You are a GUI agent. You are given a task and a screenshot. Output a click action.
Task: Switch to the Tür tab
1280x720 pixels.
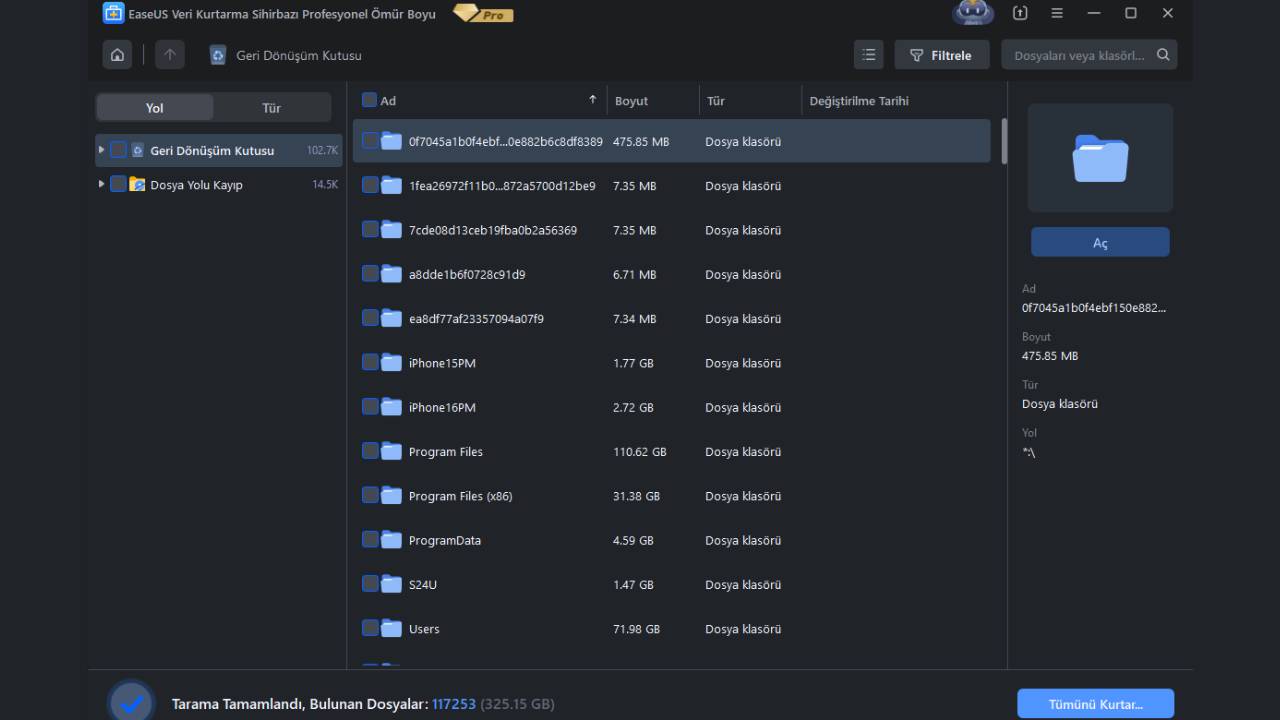pyautogui.click(x=271, y=108)
